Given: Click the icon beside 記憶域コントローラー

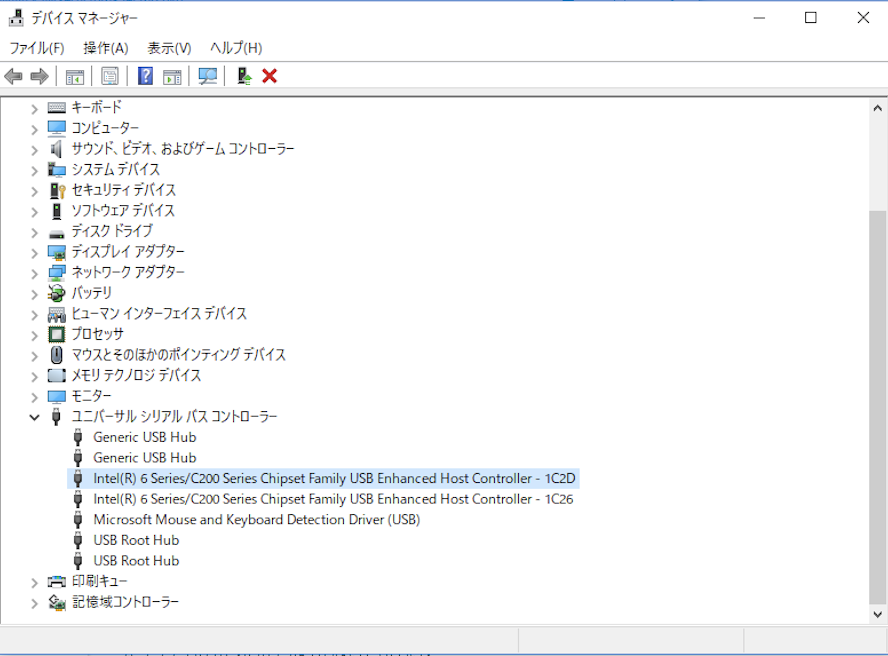Looking at the screenshot, I should pos(57,602).
